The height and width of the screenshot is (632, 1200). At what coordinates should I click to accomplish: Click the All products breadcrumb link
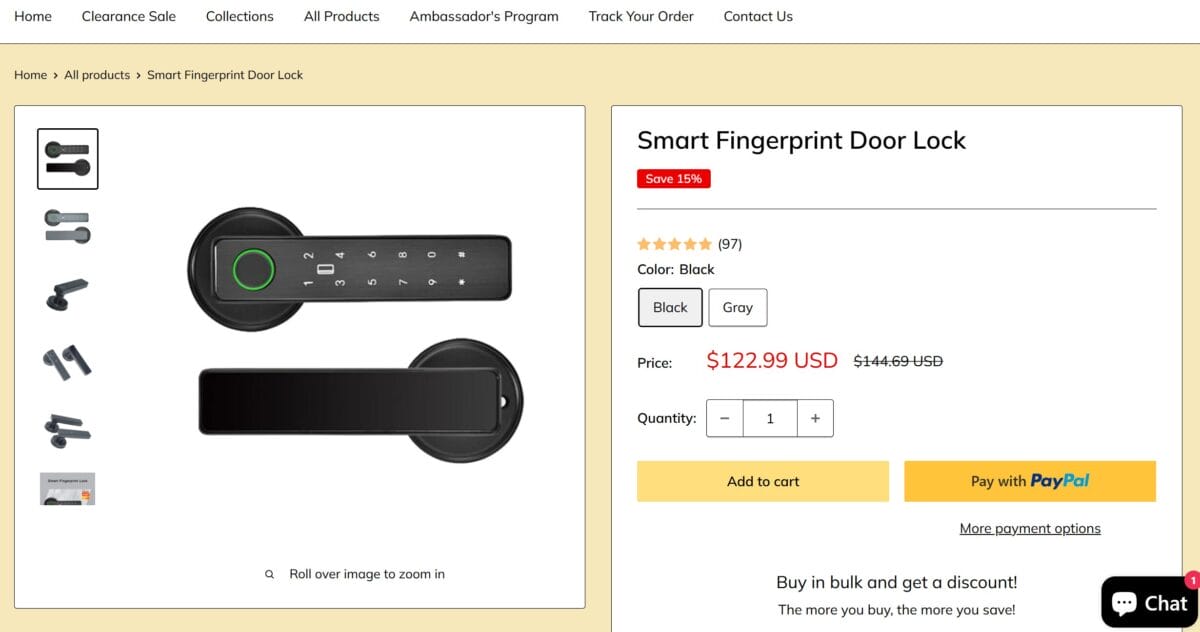(97, 74)
